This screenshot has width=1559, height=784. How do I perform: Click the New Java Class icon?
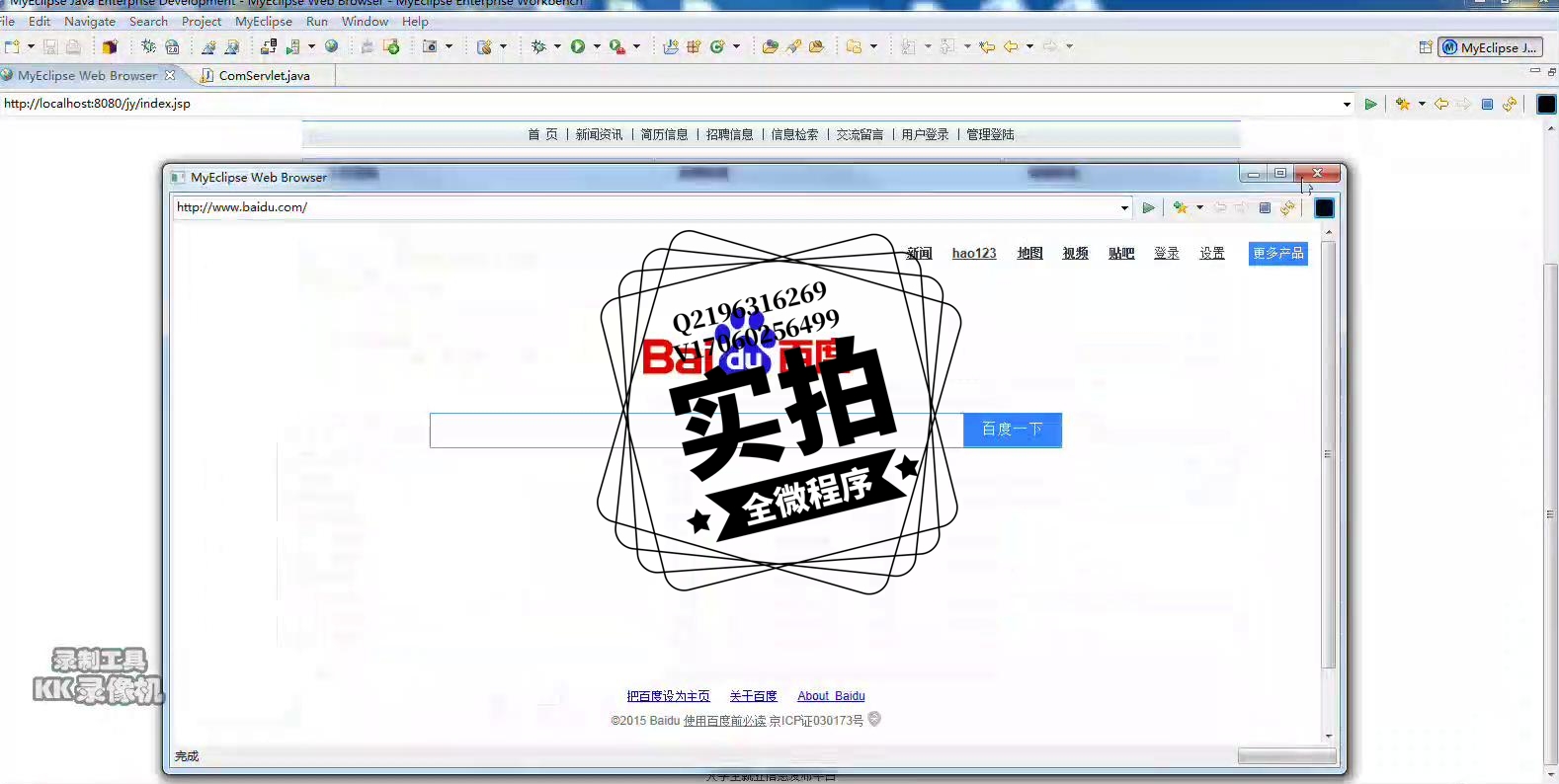tap(718, 46)
